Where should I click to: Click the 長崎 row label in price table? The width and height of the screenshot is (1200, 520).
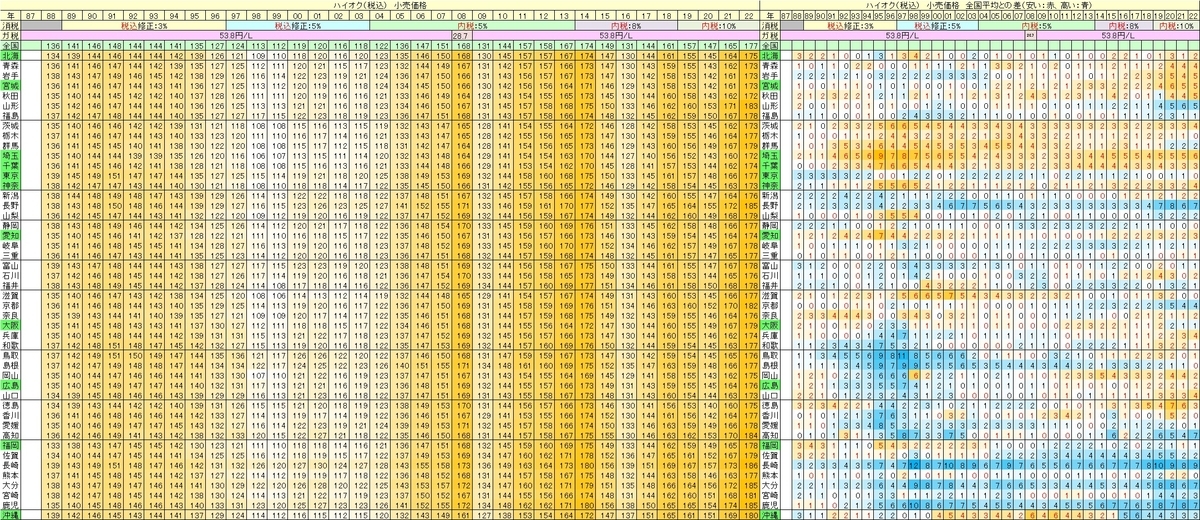pos(12,466)
